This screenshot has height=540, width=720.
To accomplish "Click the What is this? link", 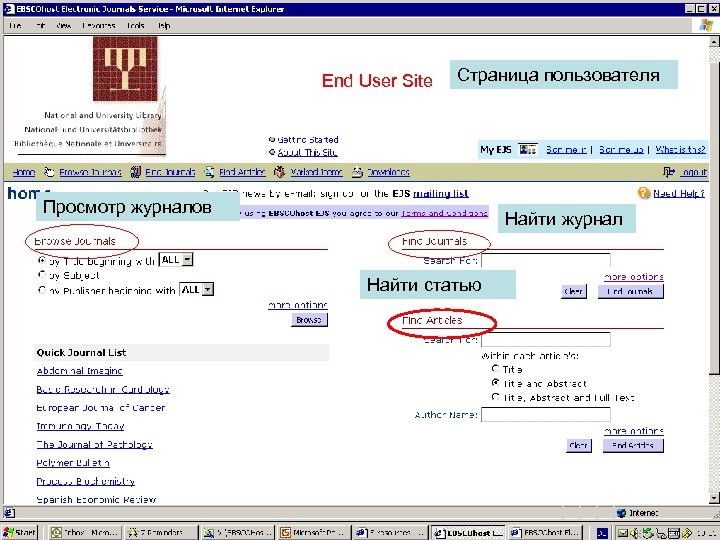I will pos(680,149).
